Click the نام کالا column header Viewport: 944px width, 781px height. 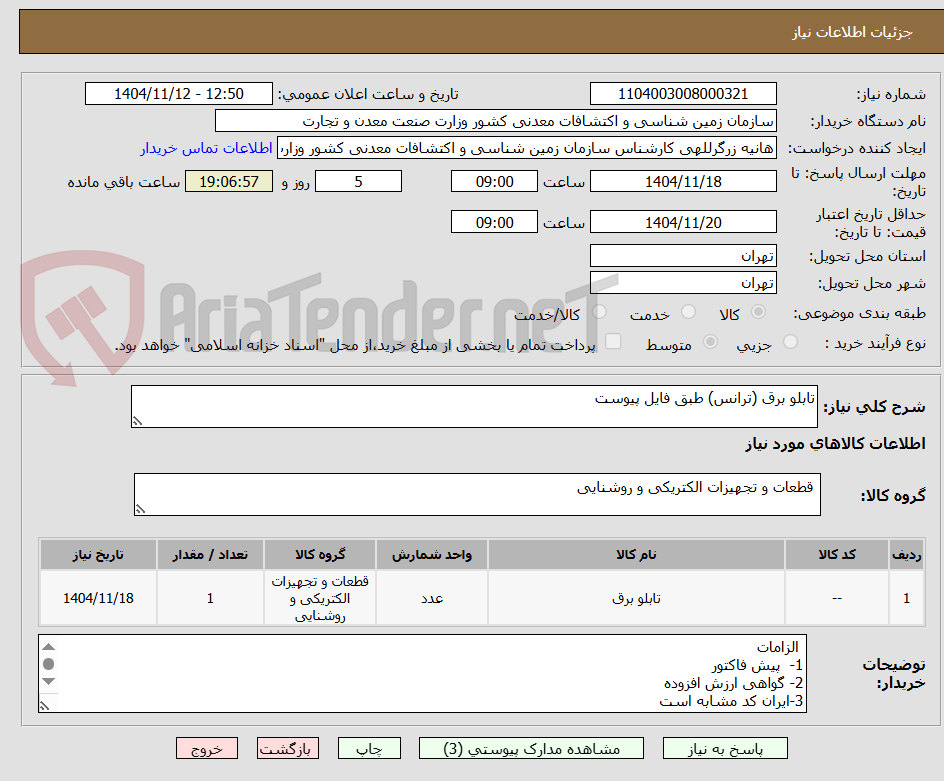point(636,555)
